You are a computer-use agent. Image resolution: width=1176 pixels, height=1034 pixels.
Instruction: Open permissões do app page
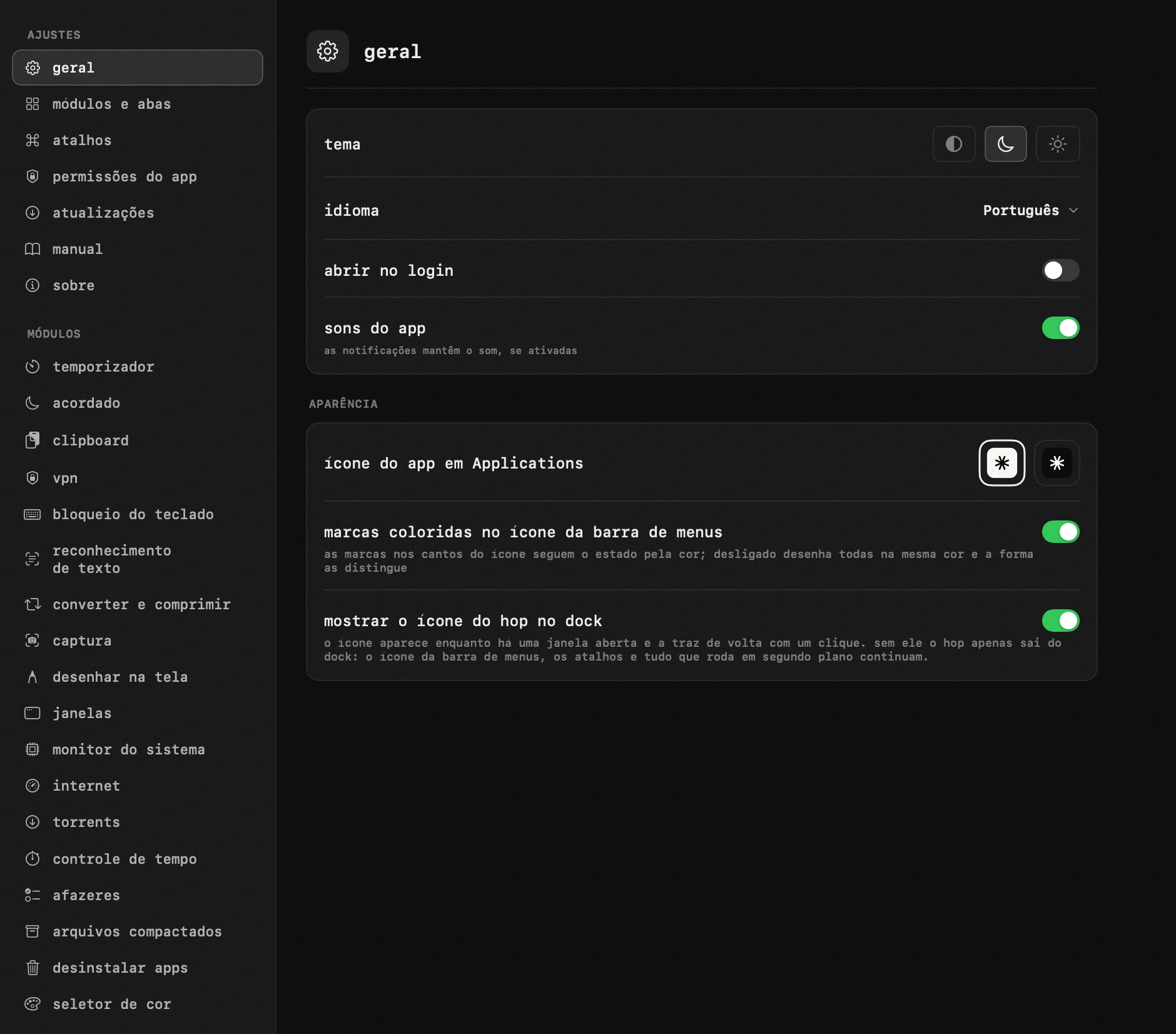138,176
